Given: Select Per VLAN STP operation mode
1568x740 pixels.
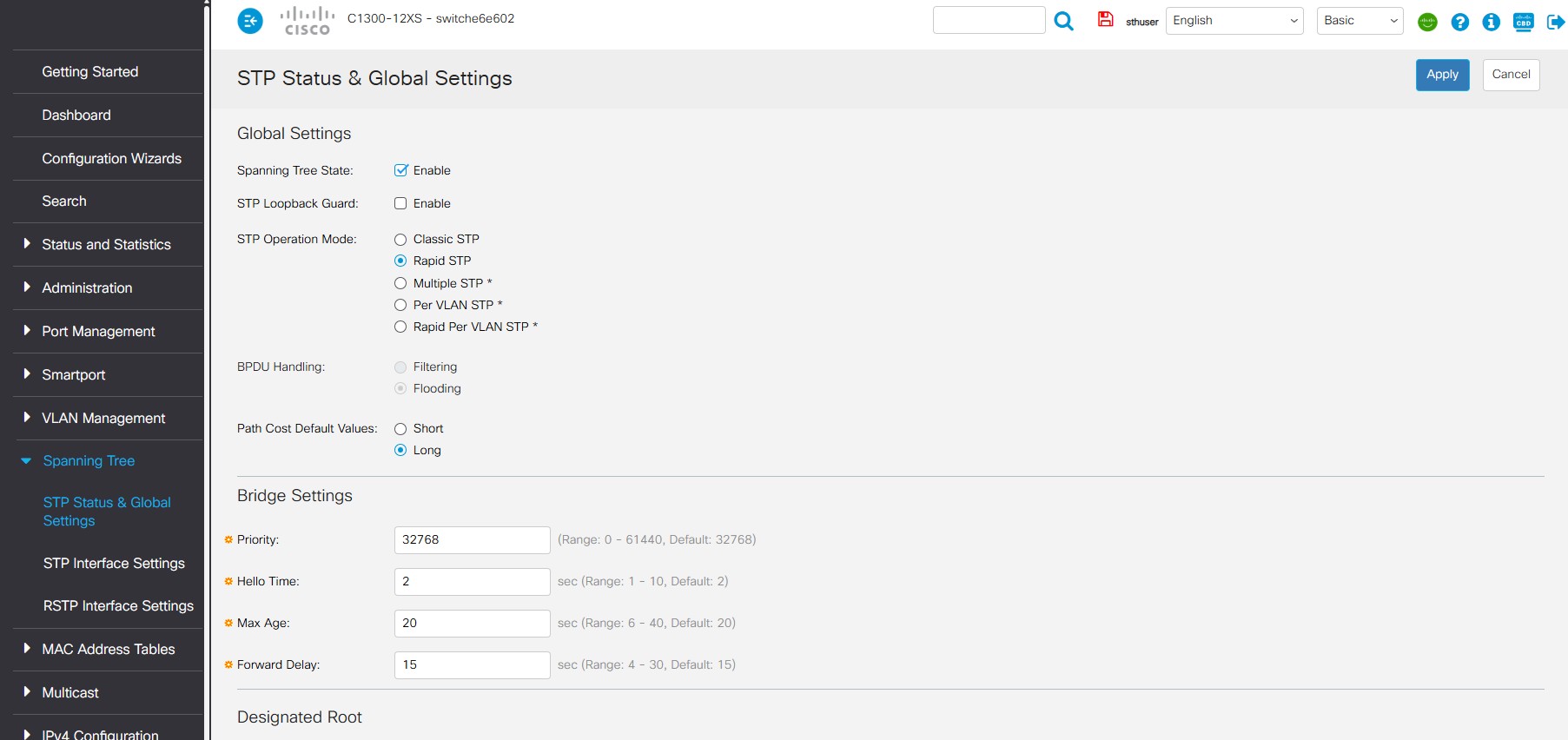Looking at the screenshot, I should pyautogui.click(x=400, y=305).
